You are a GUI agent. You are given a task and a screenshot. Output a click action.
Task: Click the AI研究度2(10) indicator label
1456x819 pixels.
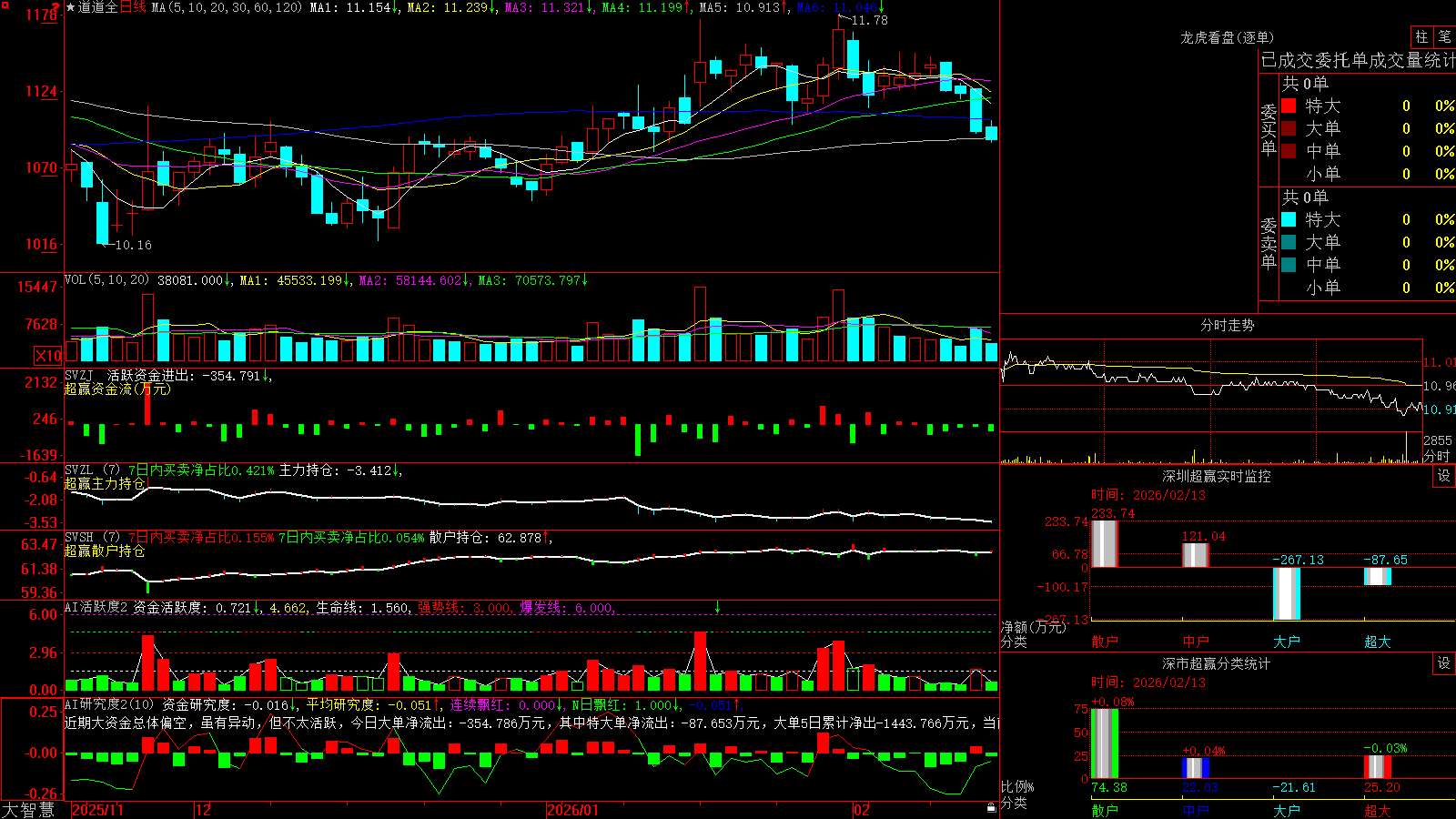(x=109, y=704)
